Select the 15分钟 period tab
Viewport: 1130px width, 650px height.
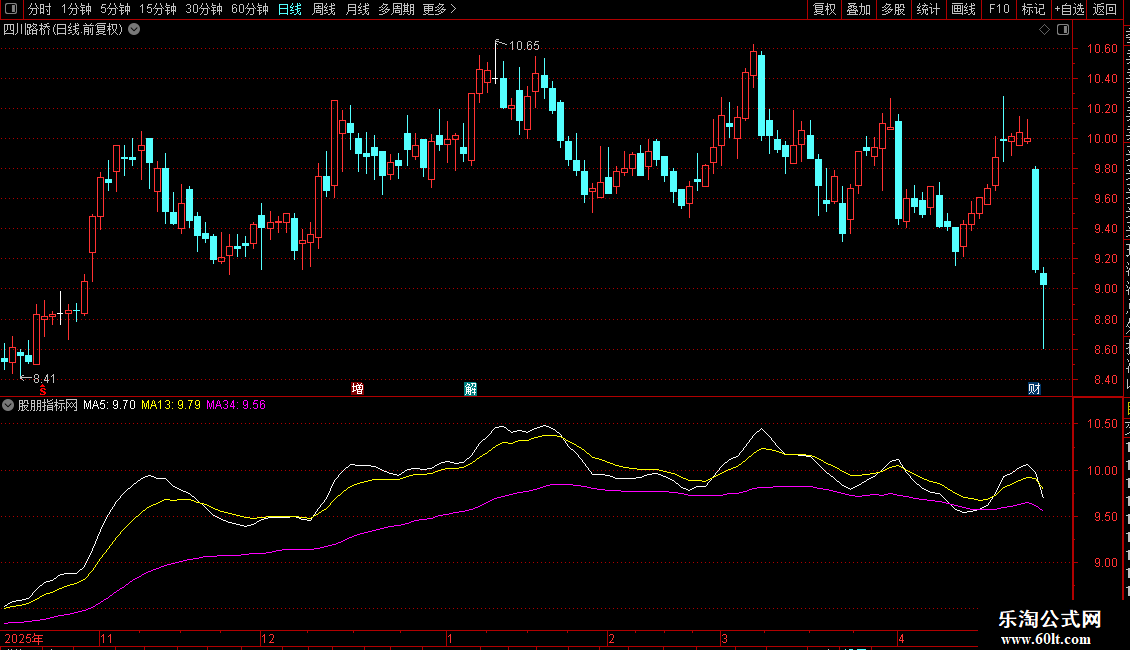click(x=157, y=9)
